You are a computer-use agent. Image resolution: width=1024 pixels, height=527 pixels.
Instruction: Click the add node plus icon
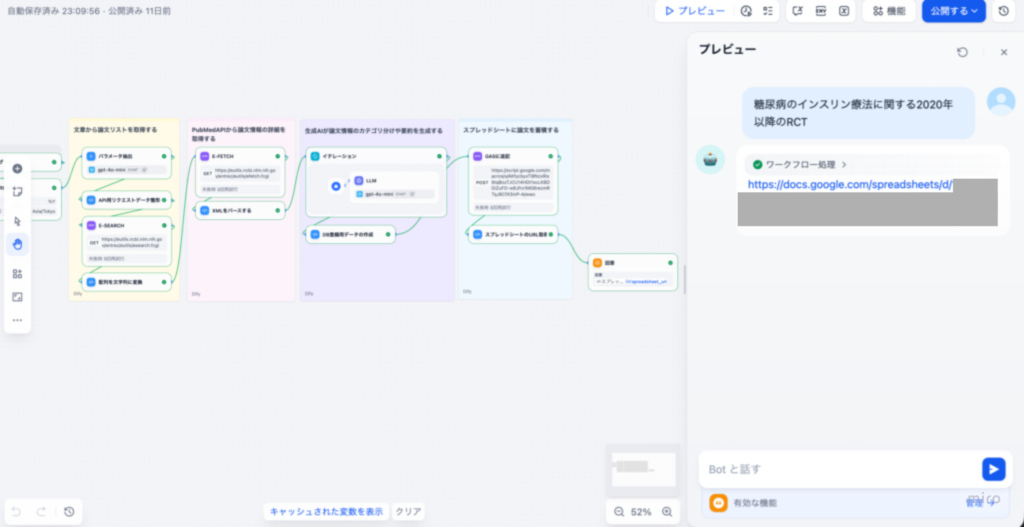pos(17,169)
